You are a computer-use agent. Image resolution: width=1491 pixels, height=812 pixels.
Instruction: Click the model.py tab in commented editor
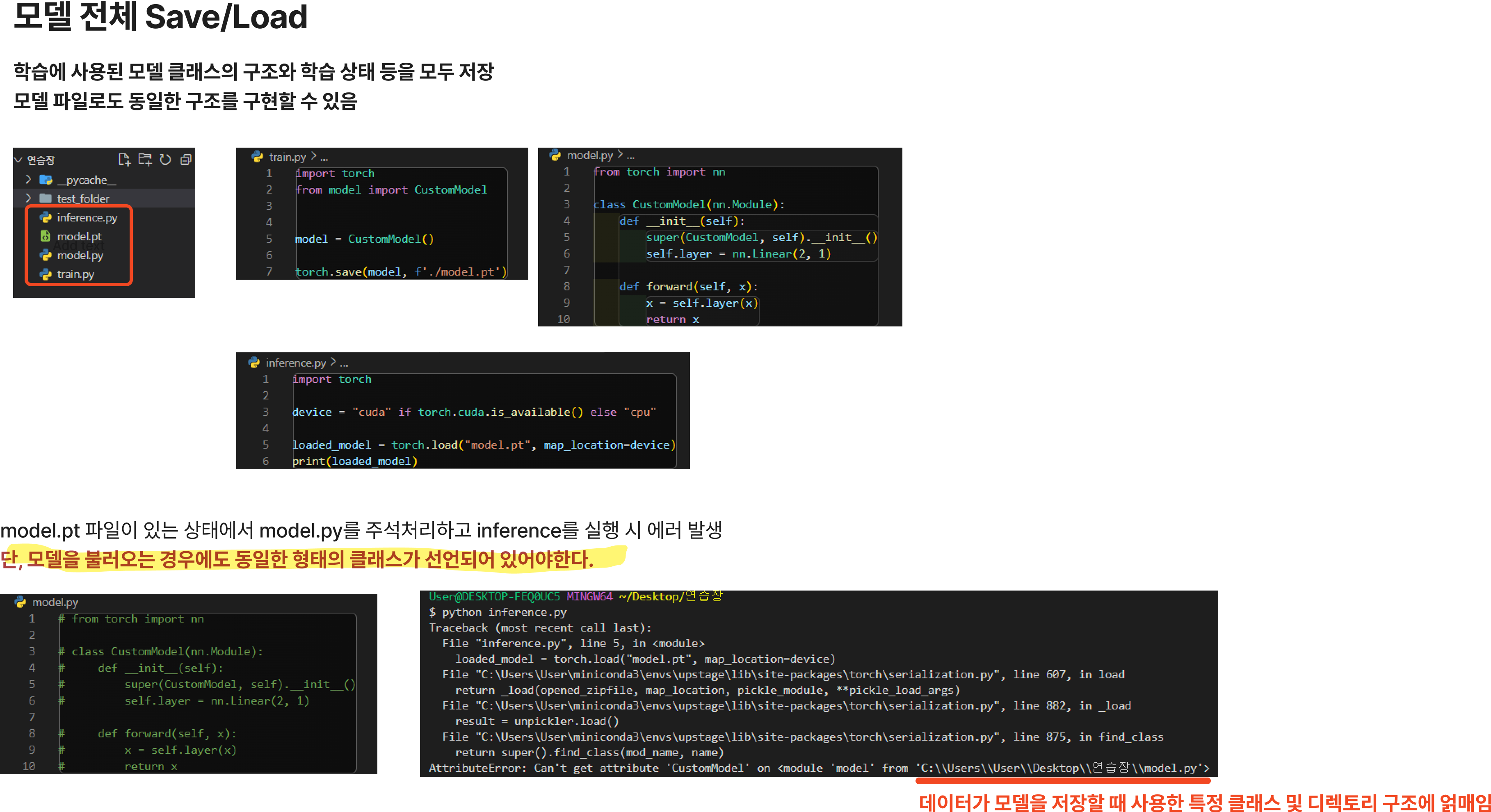55,602
